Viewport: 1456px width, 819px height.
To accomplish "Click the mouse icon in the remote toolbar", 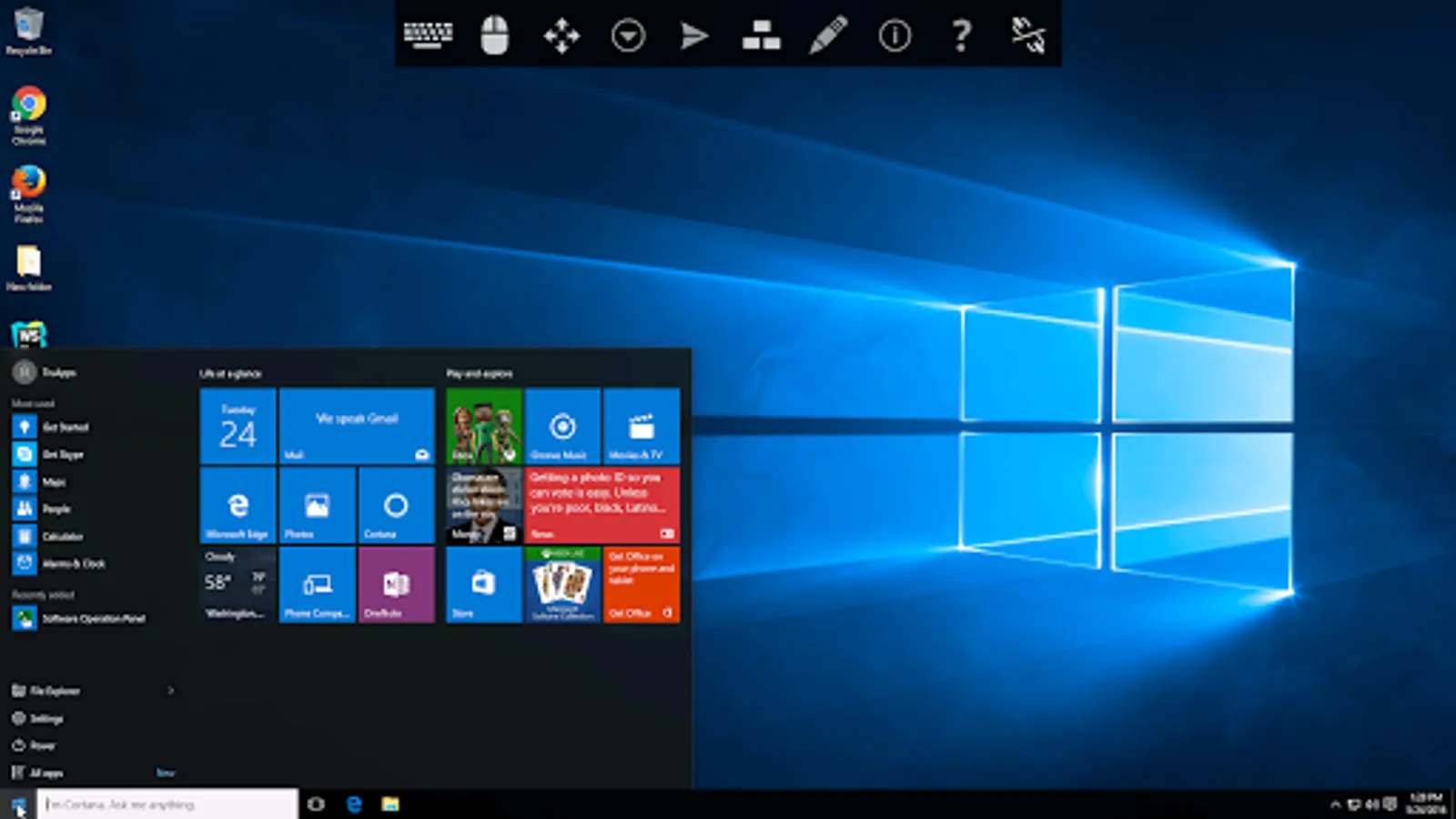I will click(x=494, y=35).
